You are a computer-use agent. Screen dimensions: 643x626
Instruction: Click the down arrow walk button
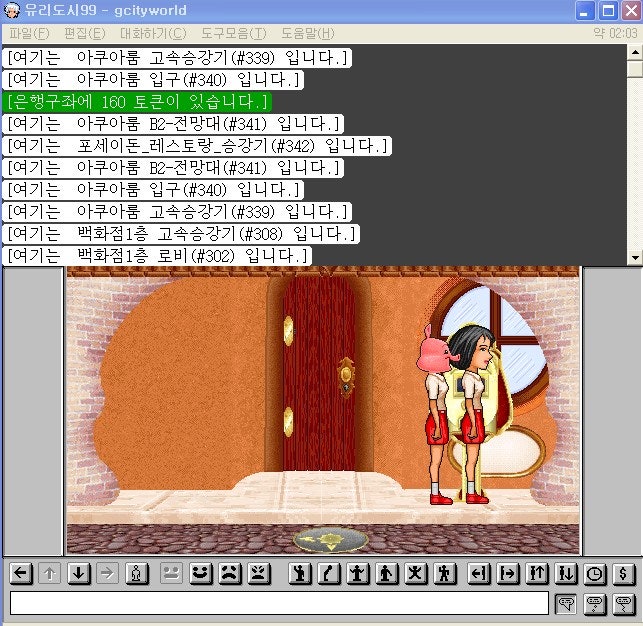(79, 574)
